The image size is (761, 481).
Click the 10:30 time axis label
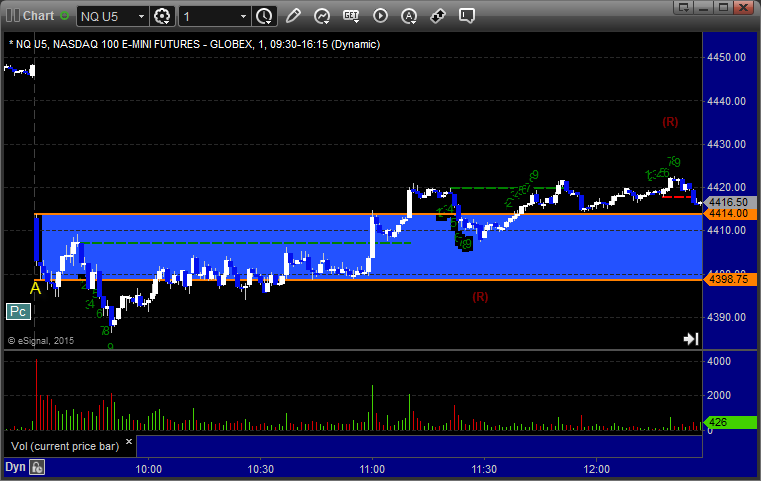pyautogui.click(x=261, y=469)
